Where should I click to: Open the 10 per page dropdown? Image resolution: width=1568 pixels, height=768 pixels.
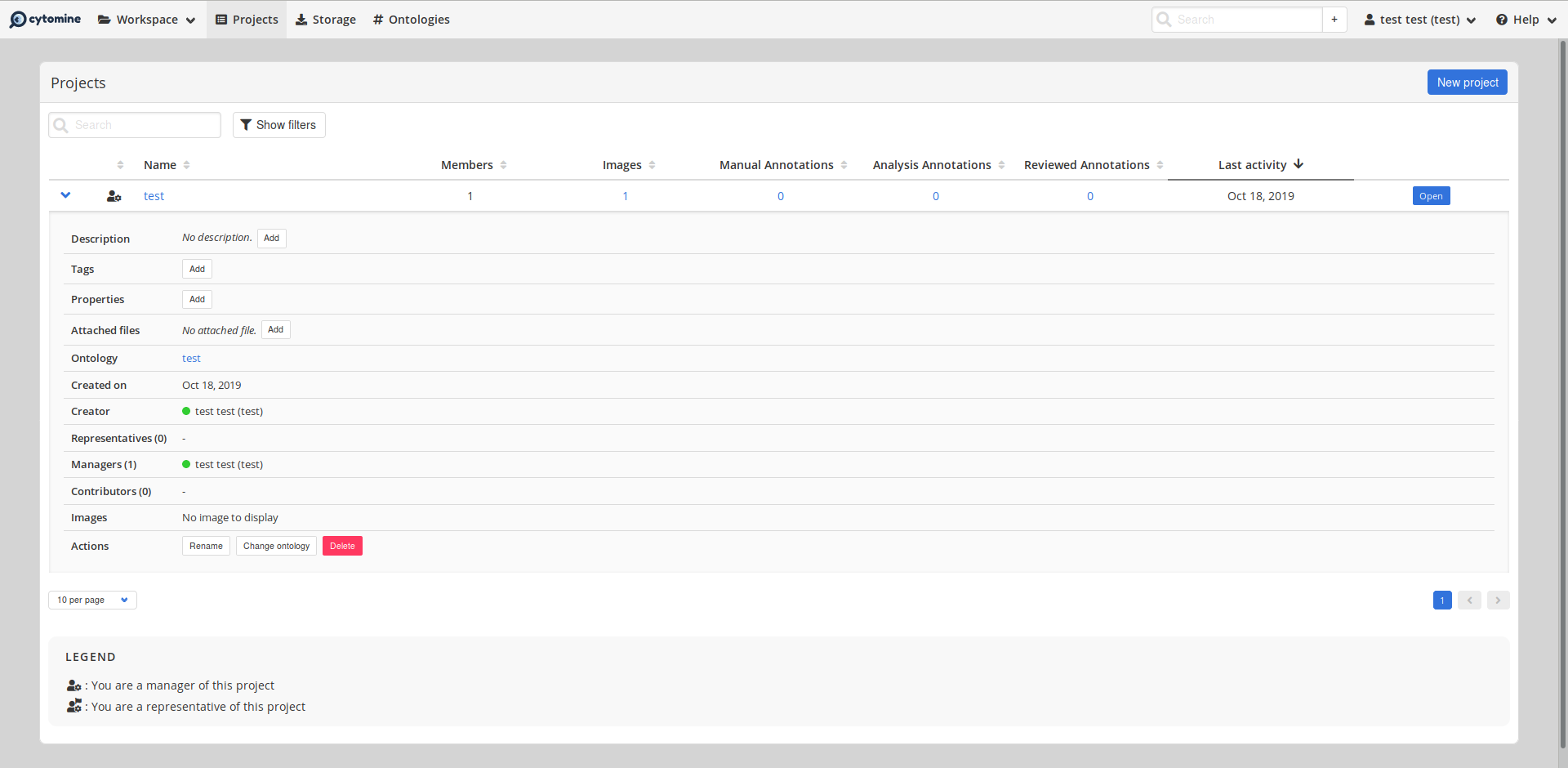pyautogui.click(x=91, y=600)
